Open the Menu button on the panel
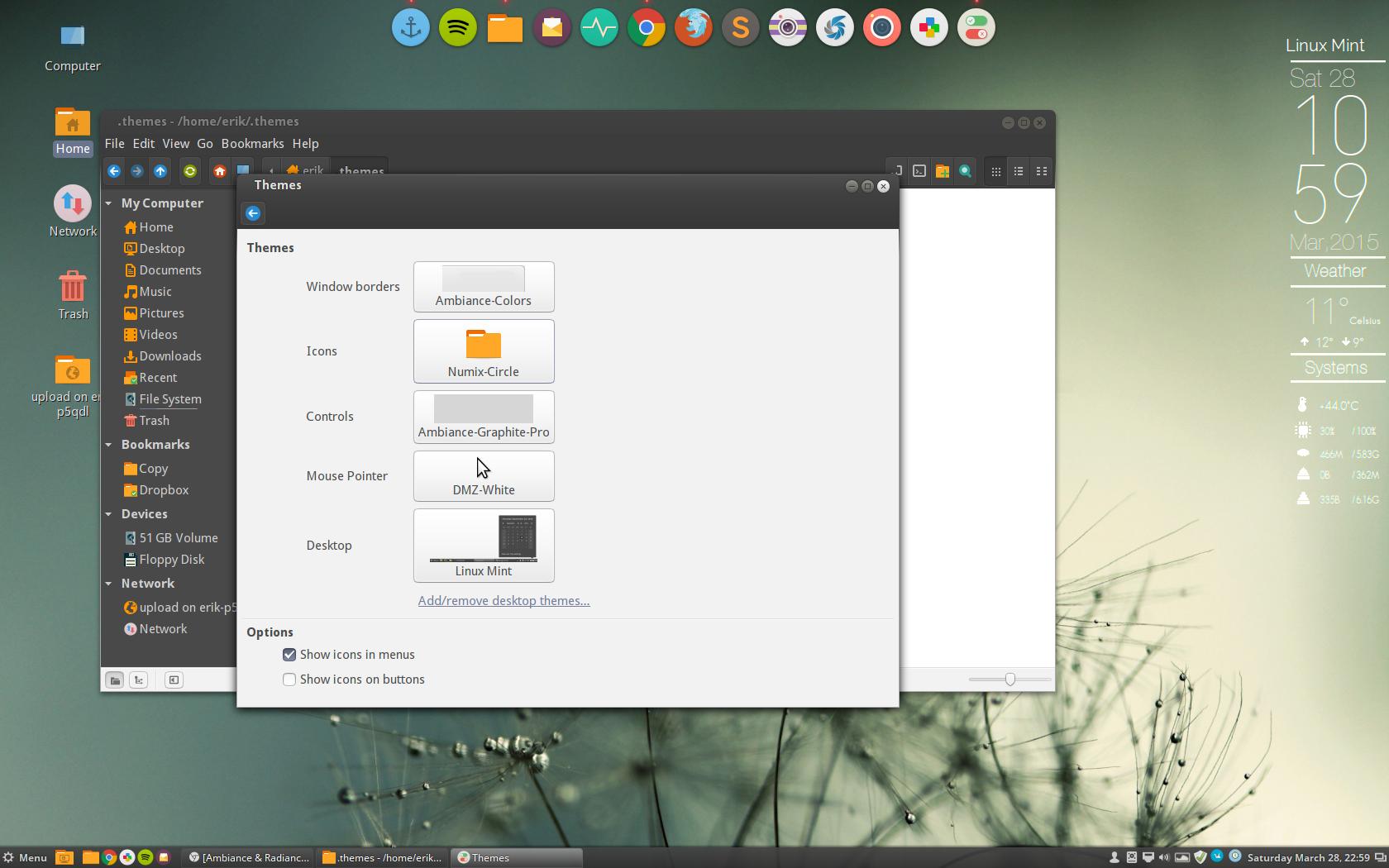 pyautogui.click(x=25, y=857)
